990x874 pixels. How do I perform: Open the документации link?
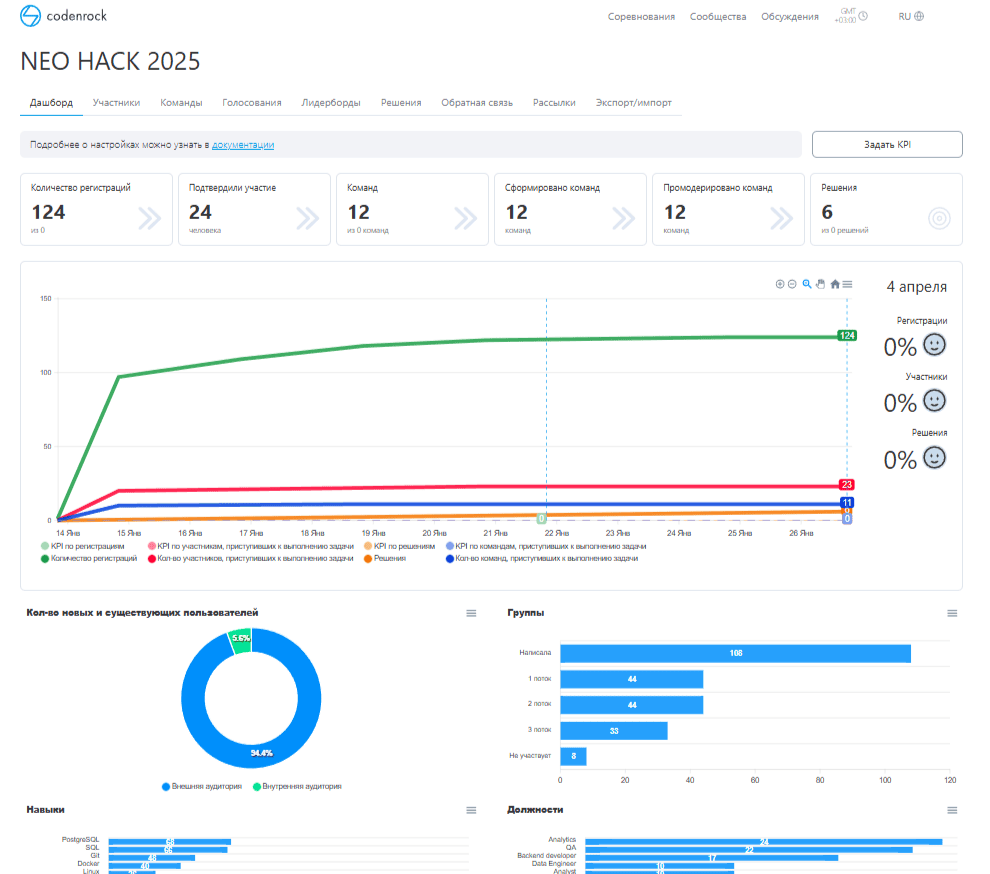[243, 145]
